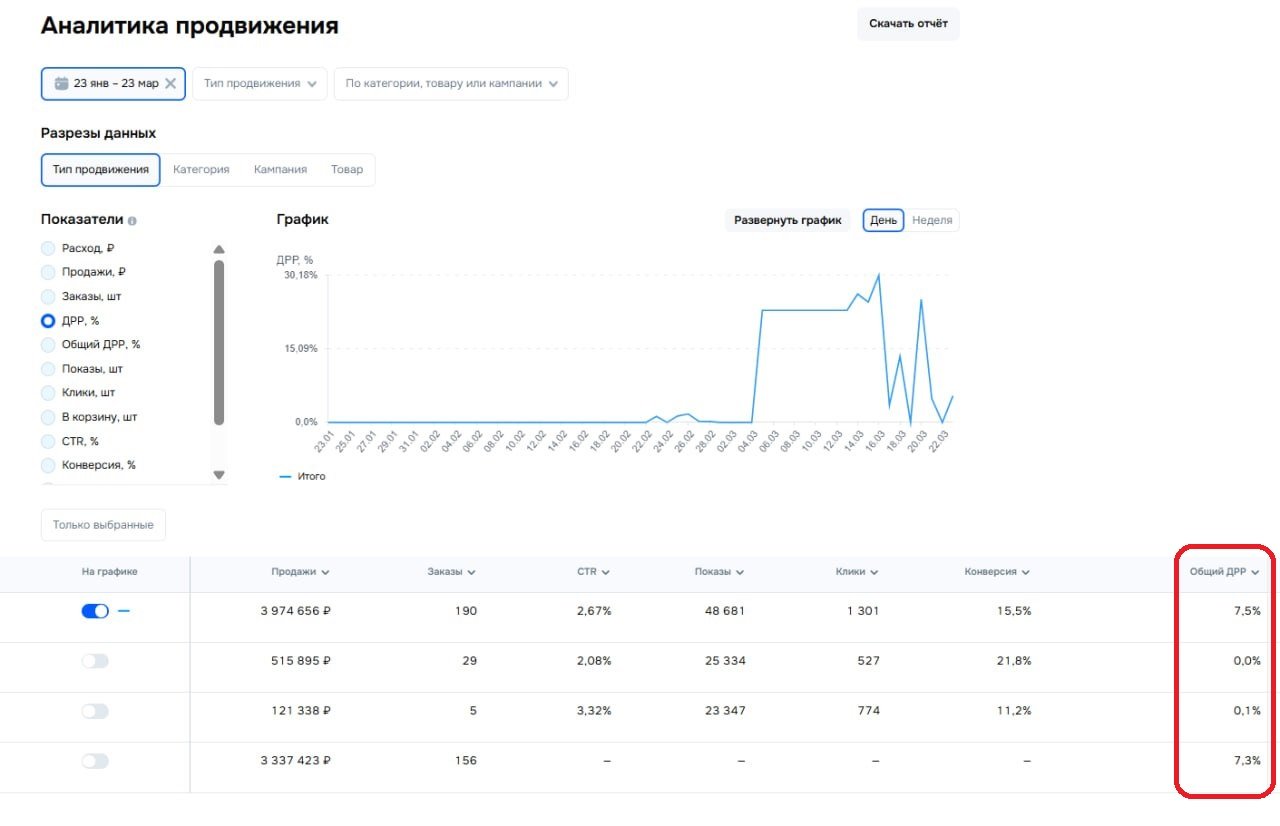The height and width of the screenshot is (826, 1280).
Task: Click the Скачать отчёт button
Action: coord(908,23)
